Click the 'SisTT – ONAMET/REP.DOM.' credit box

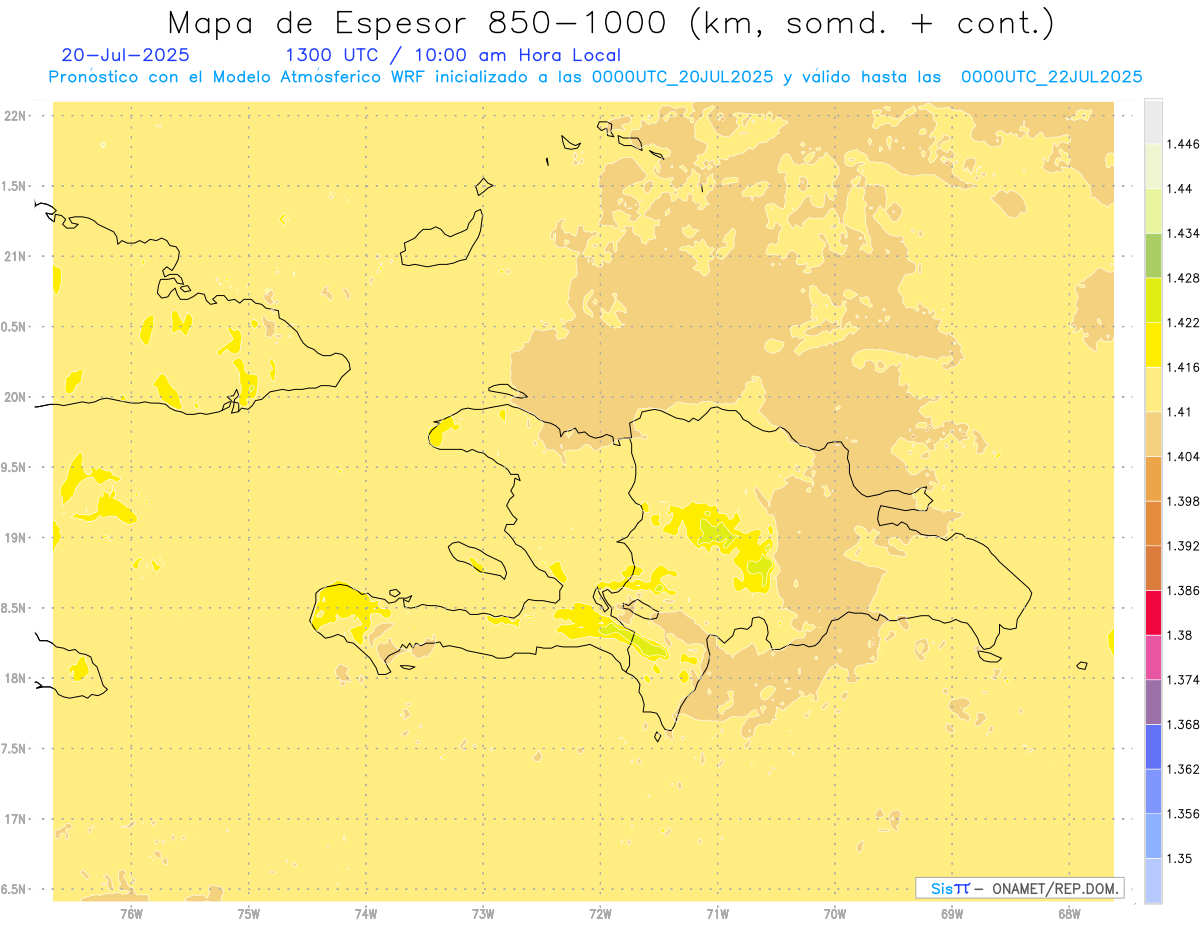(1020, 888)
